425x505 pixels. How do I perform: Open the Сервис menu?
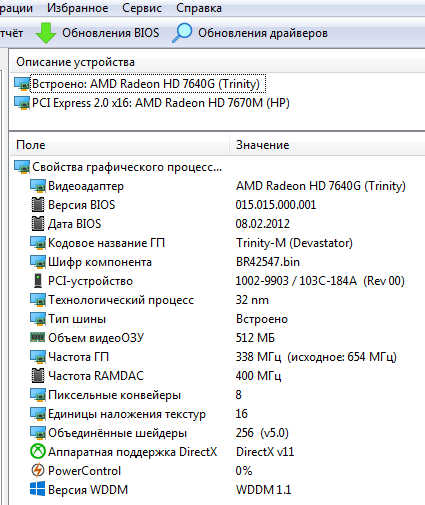tap(142, 8)
